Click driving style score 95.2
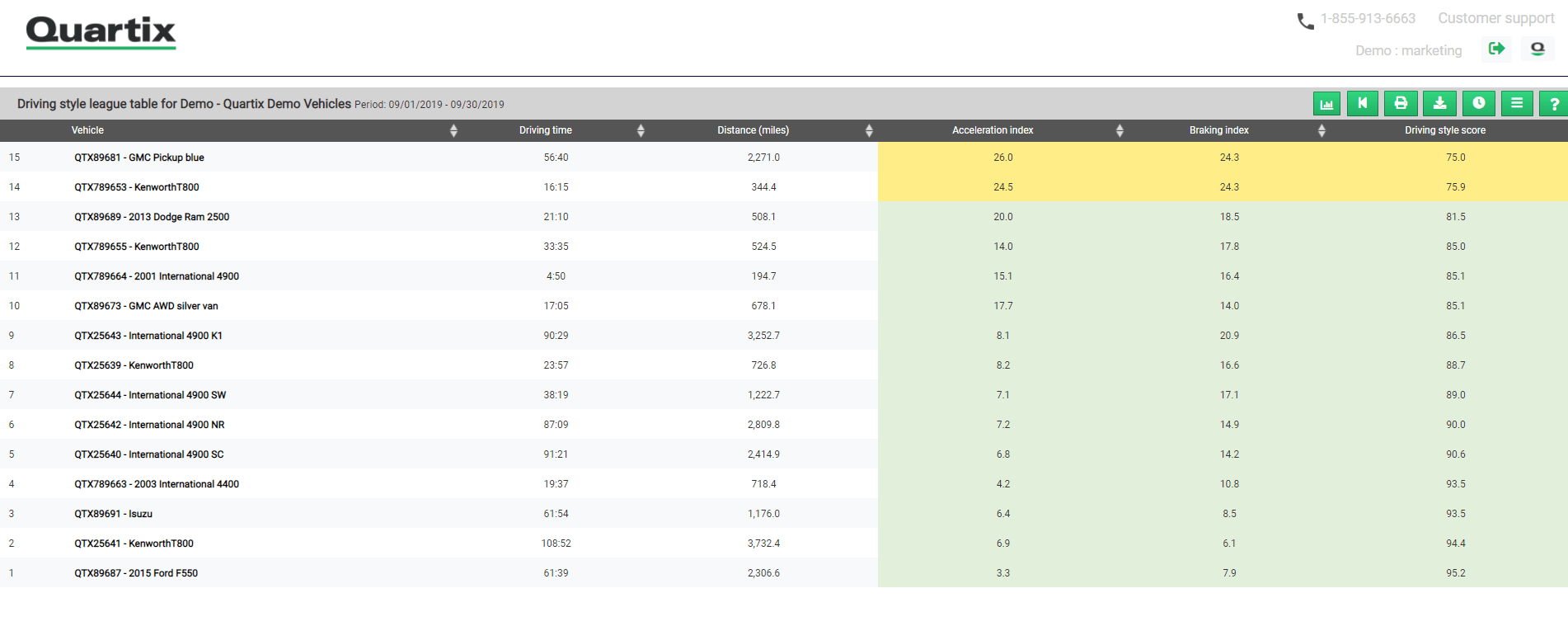The image size is (1568, 640). 1456,573
